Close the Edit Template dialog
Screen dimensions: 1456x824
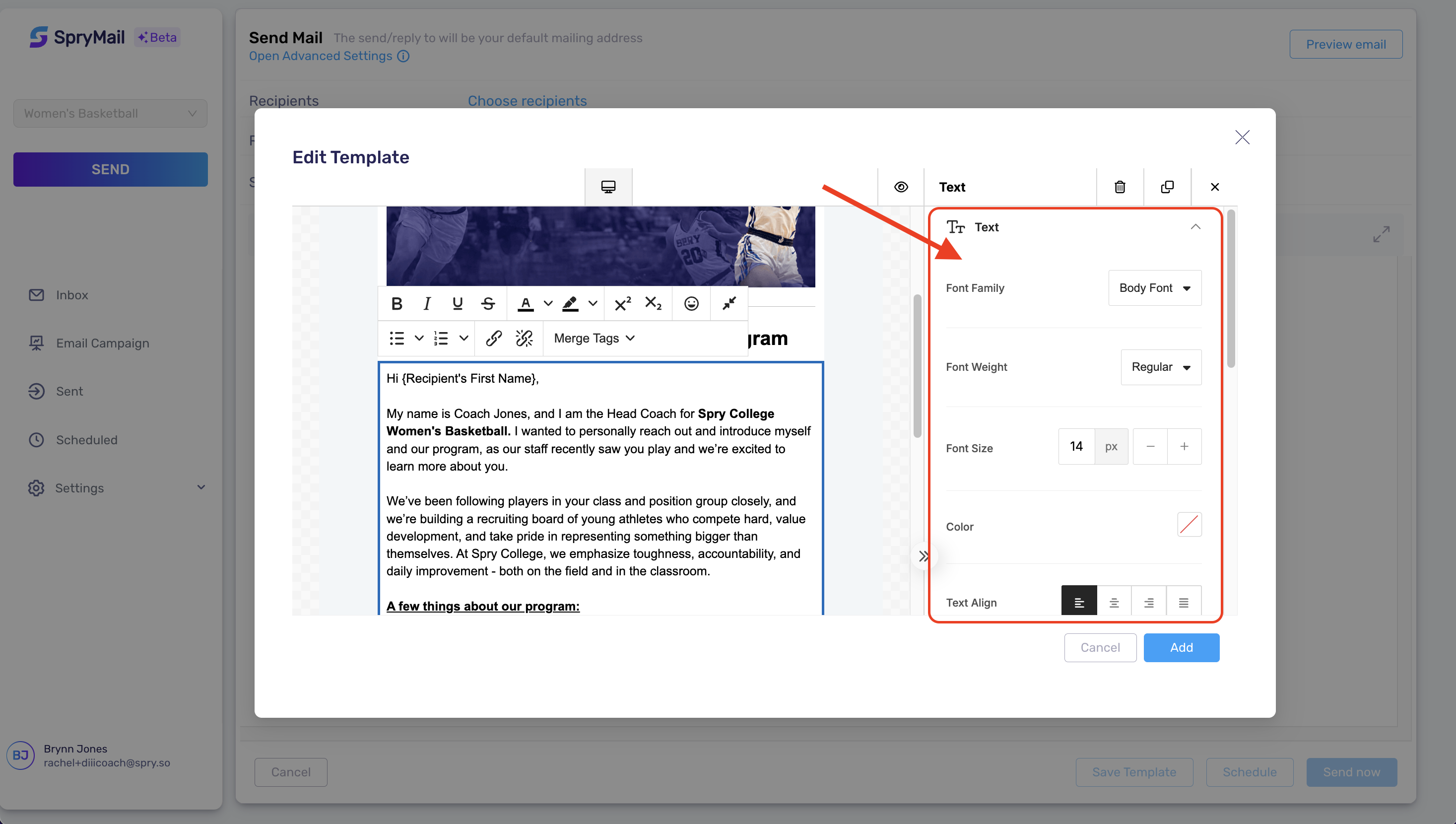click(1243, 137)
